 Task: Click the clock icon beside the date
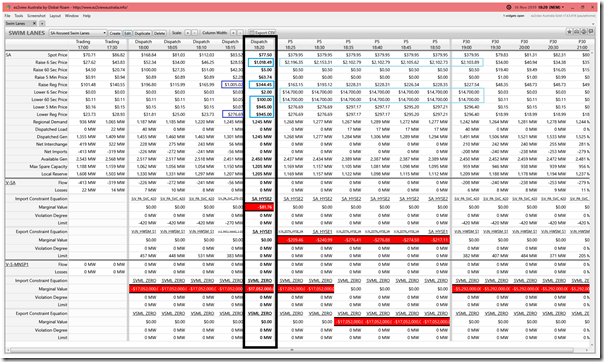point(508,7)
